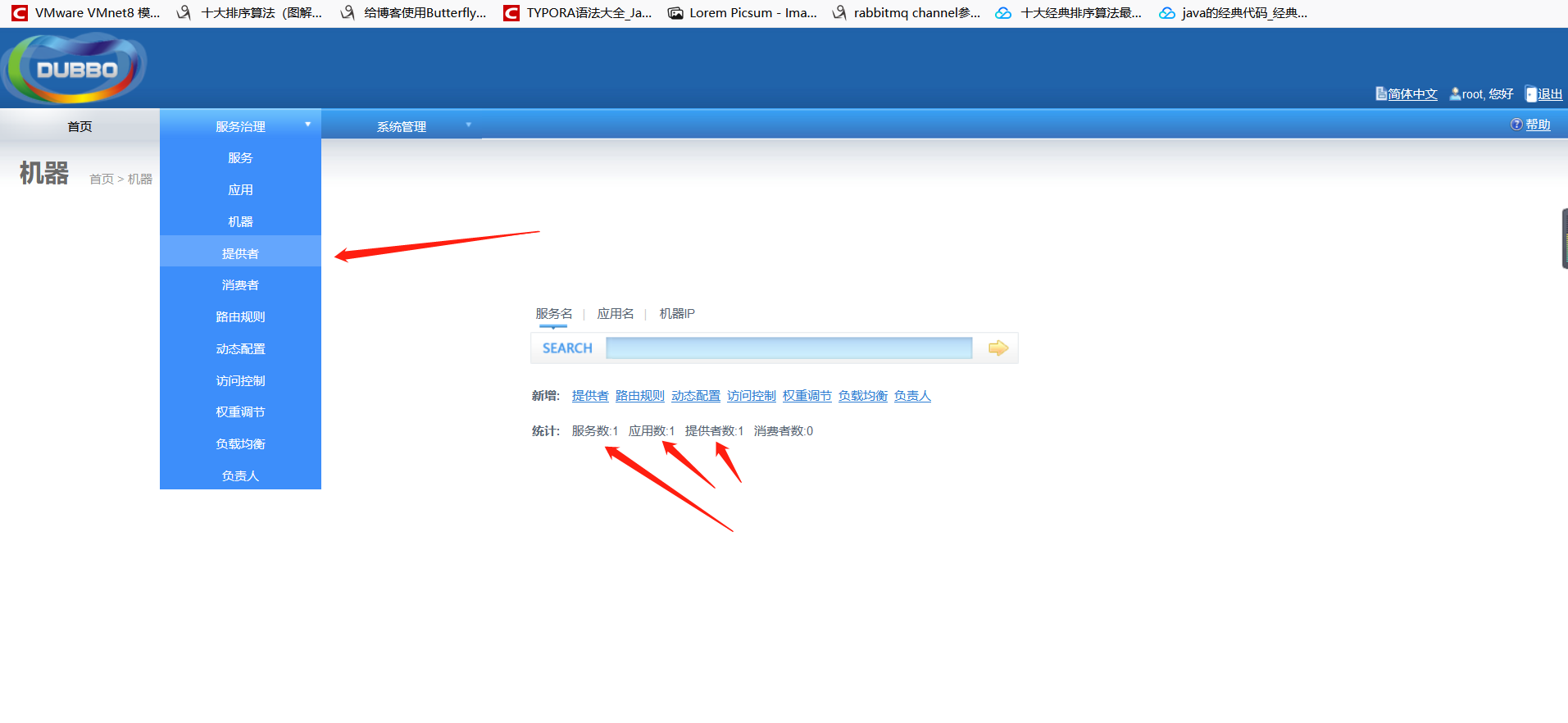
Task: Select 权重调节 in the dropdown menu
Action: 240,412
